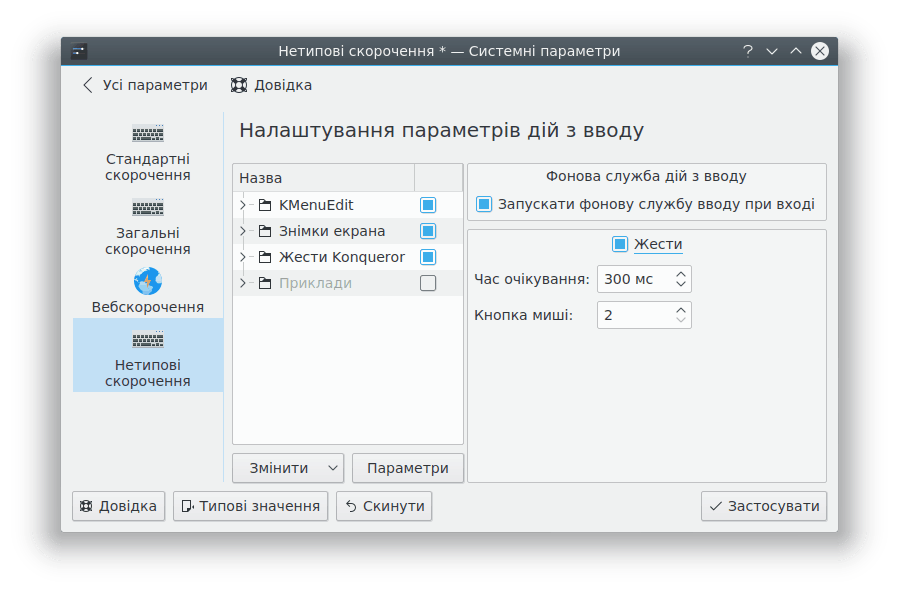Click the KMenuEdit folder icon
This screenshot has height=593, width=899.
click(x=265, y=205)
